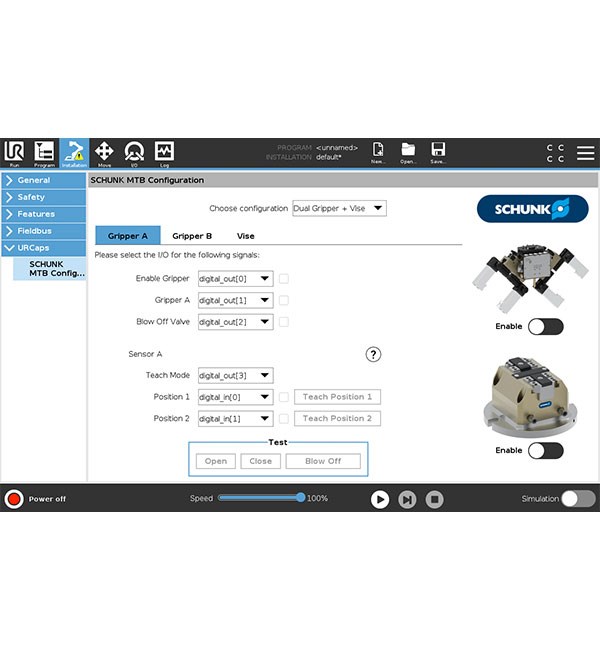Click the New program icon
600x650 pixels.
pyautogui.click(x=378, y=153)
